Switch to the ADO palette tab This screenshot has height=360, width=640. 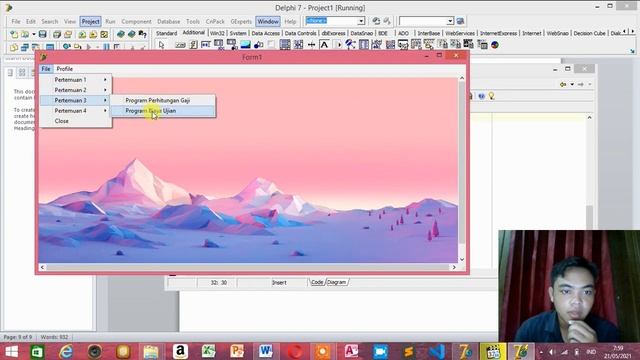point(403,33)
